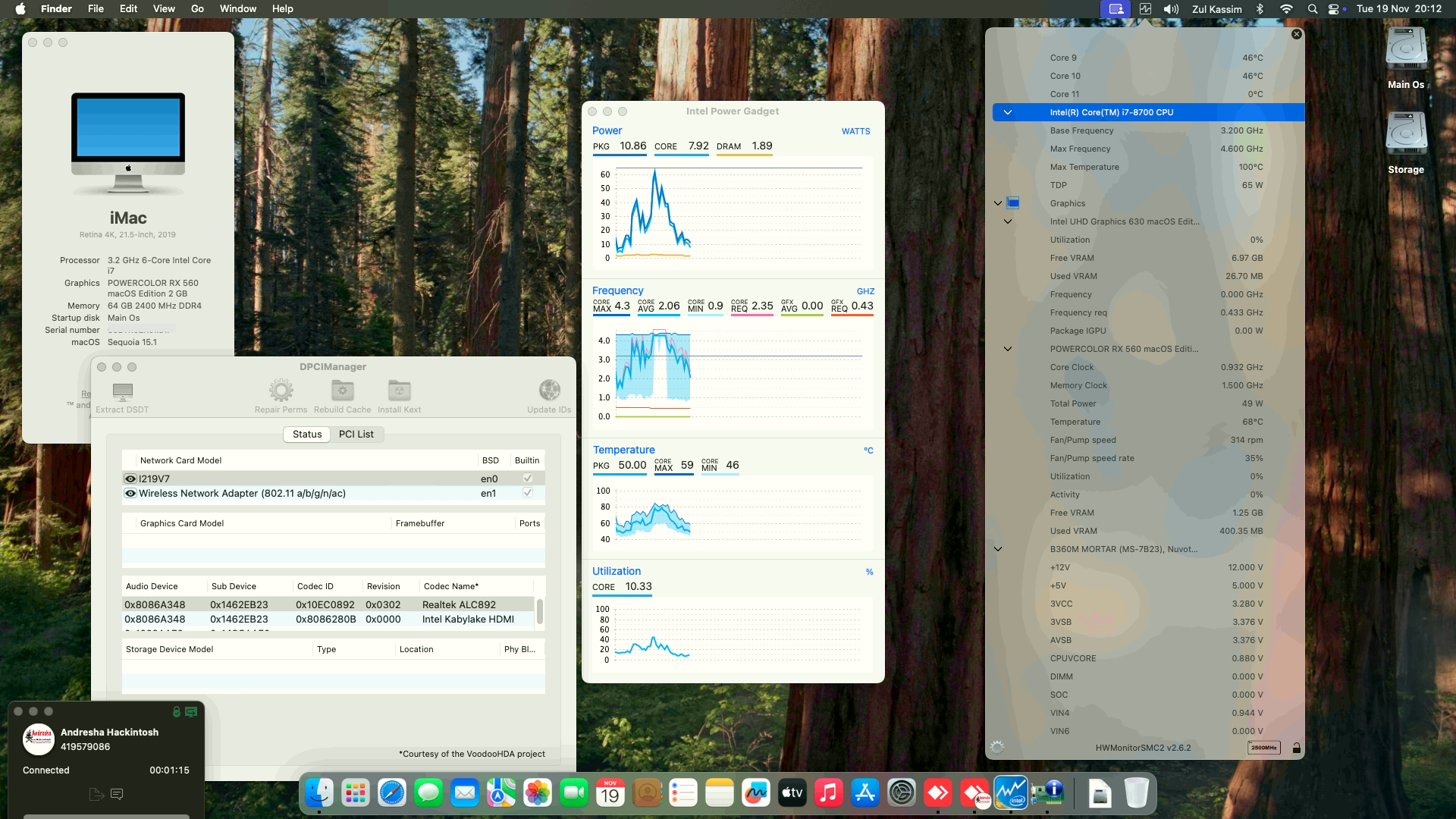Toggle Builtin checkbox for I219V7
This screenshot has height=819, width=1456.
point(528,479)
